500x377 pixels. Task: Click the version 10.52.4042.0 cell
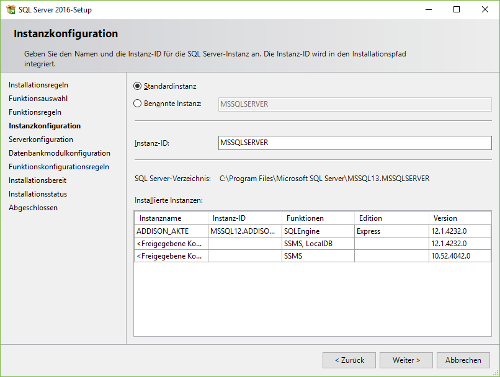(x=460, y=256)
